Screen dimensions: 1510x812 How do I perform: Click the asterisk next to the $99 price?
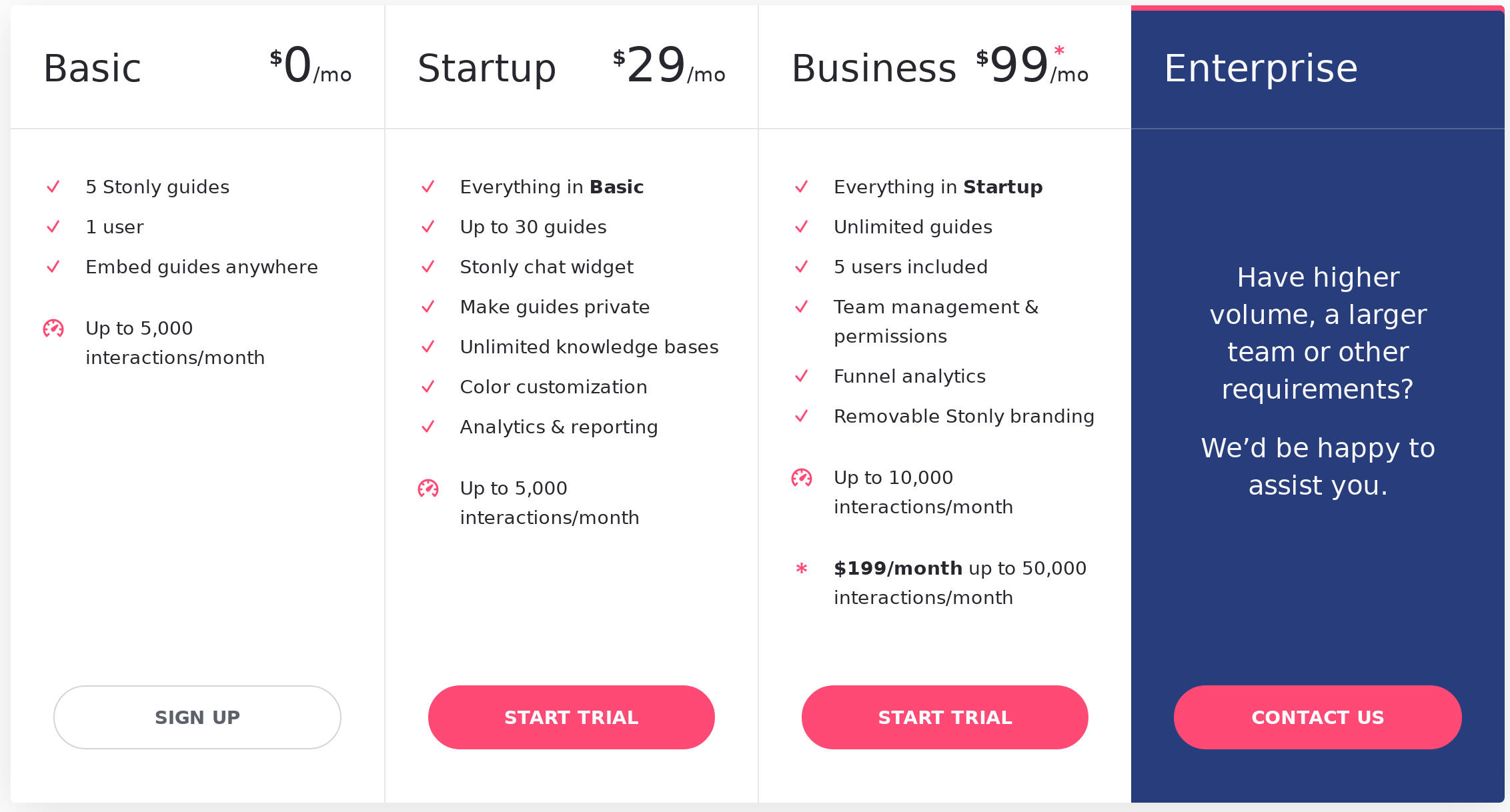tap(1058, 51)
